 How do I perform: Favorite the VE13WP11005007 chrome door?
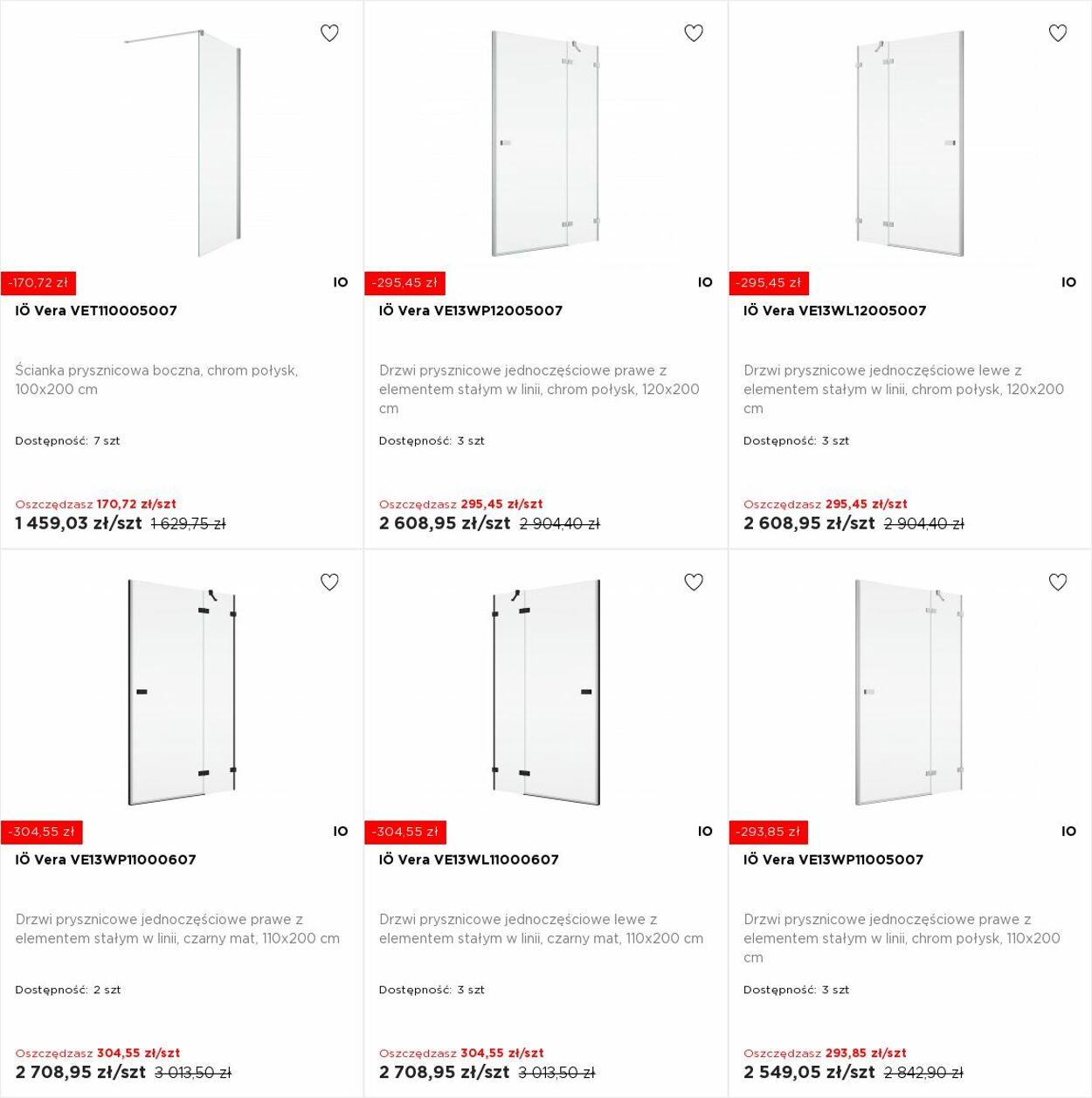coord(1058,582)
